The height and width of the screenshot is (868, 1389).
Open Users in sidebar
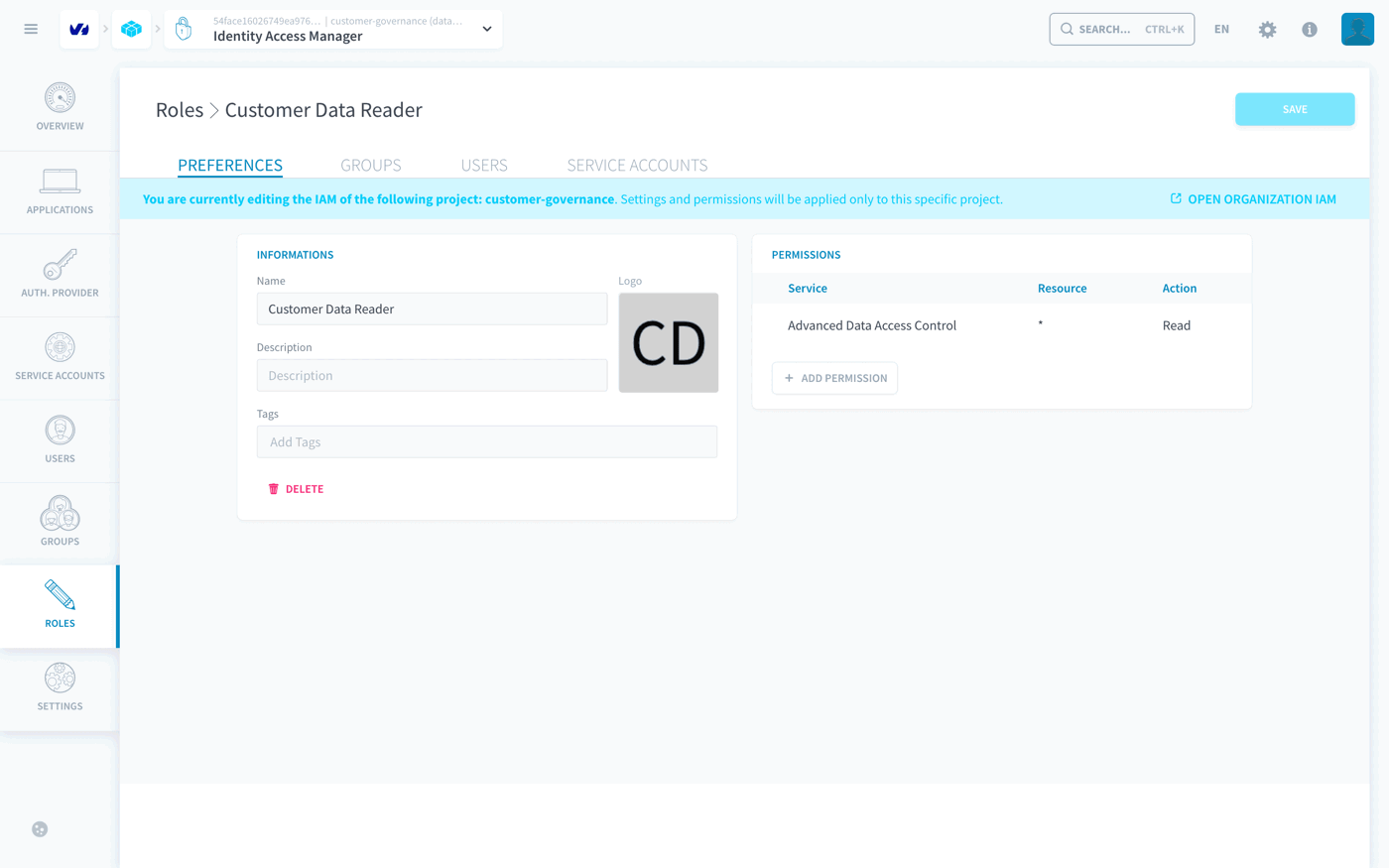click(x=60, y=441)
